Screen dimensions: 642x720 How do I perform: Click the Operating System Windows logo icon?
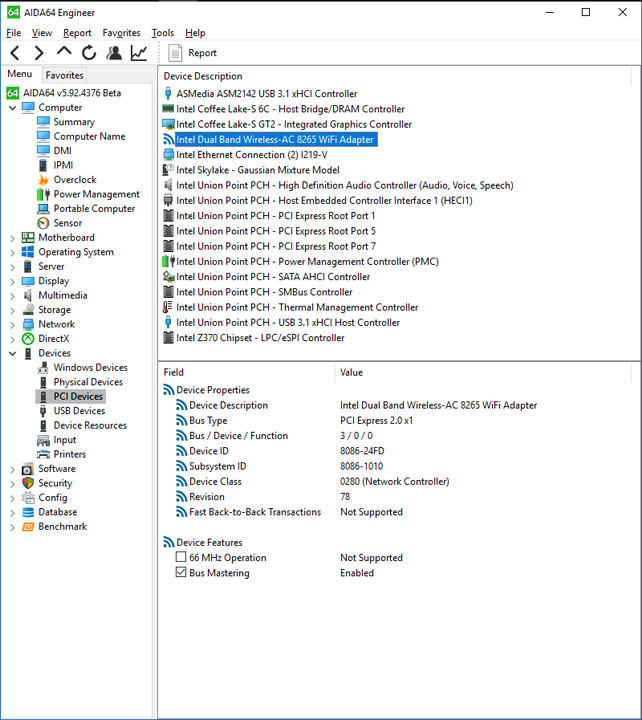(28, 252)
